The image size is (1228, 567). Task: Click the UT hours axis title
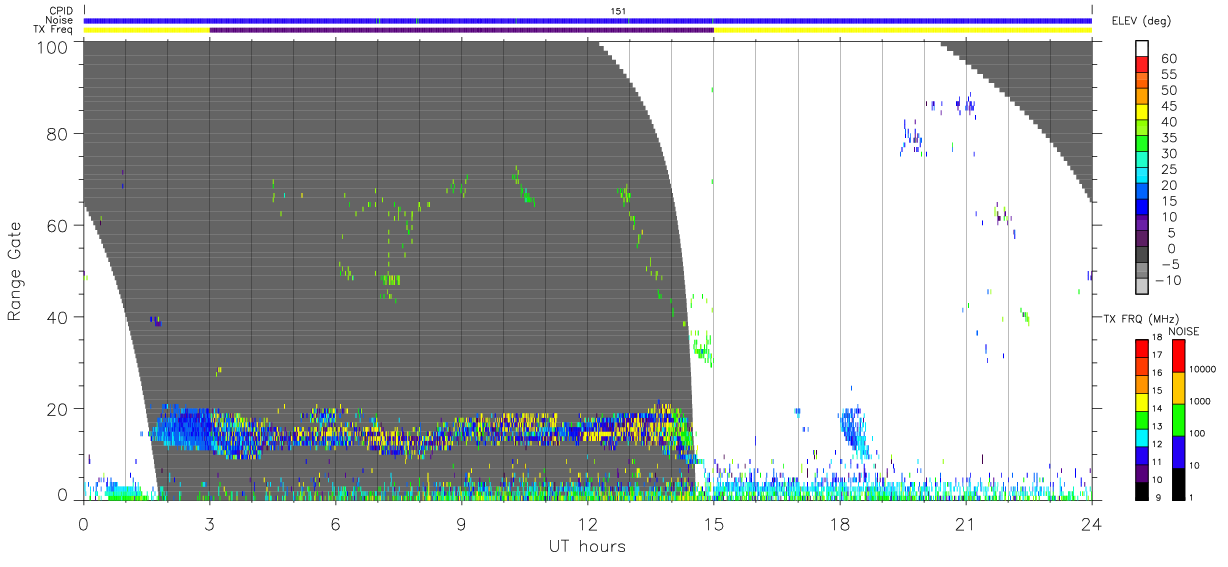click(x=587, y=547)
